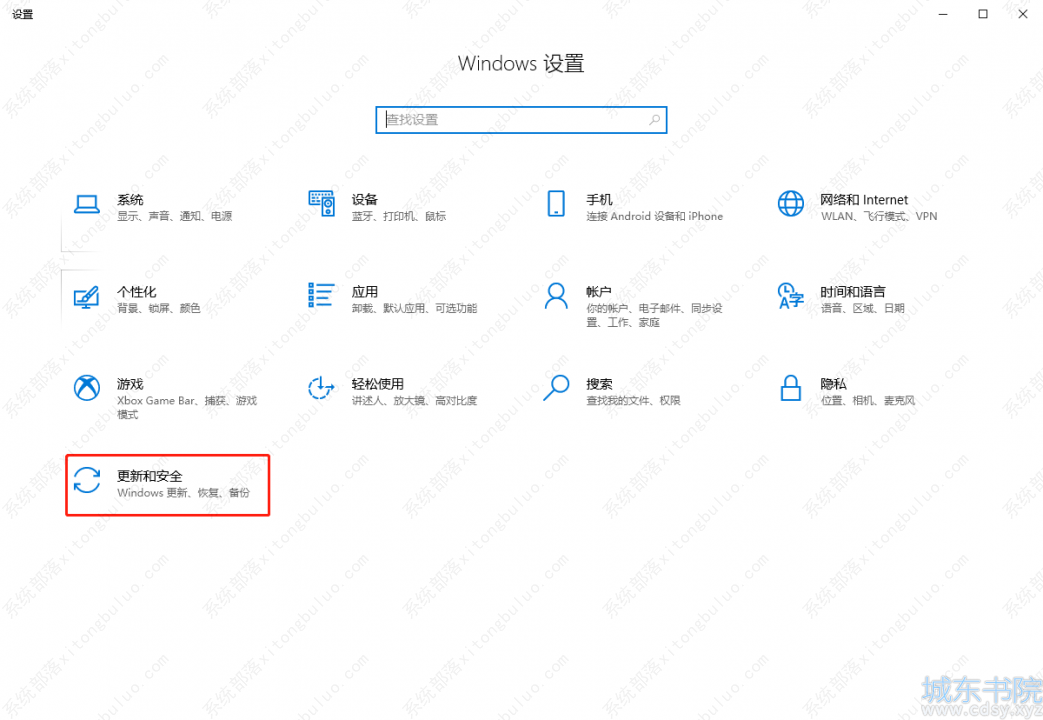Screen dimensions: 1043x720
Task: Open the 更新和安全 title
Action: (x=150, y=476)
